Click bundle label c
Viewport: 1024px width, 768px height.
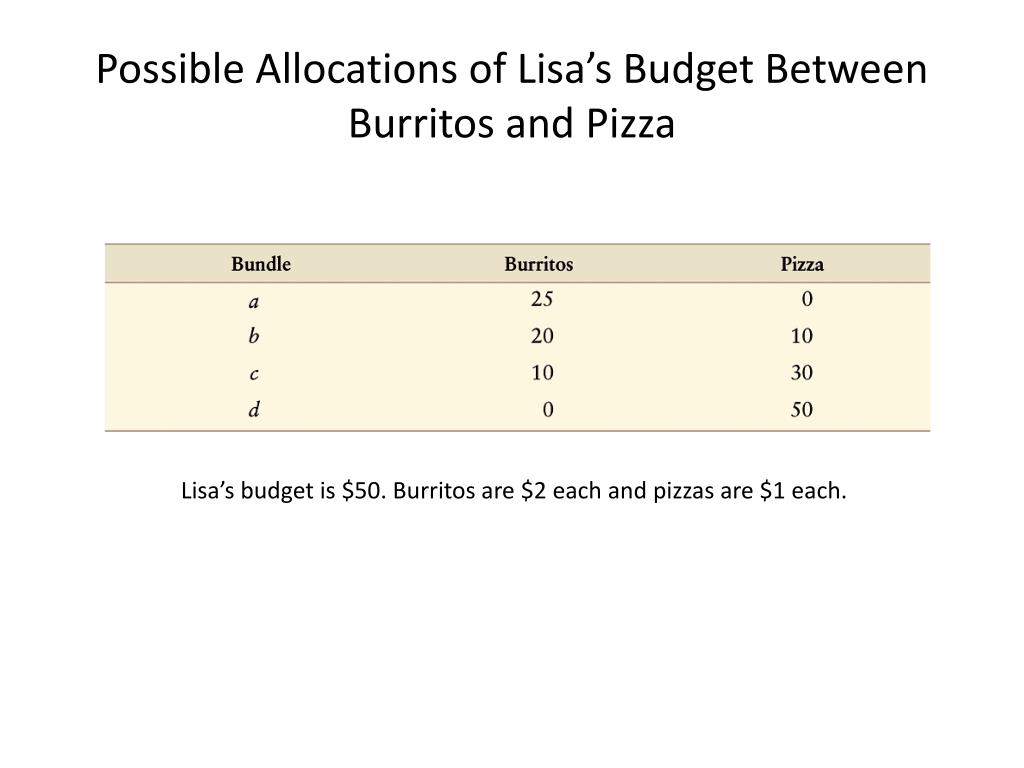253,374
